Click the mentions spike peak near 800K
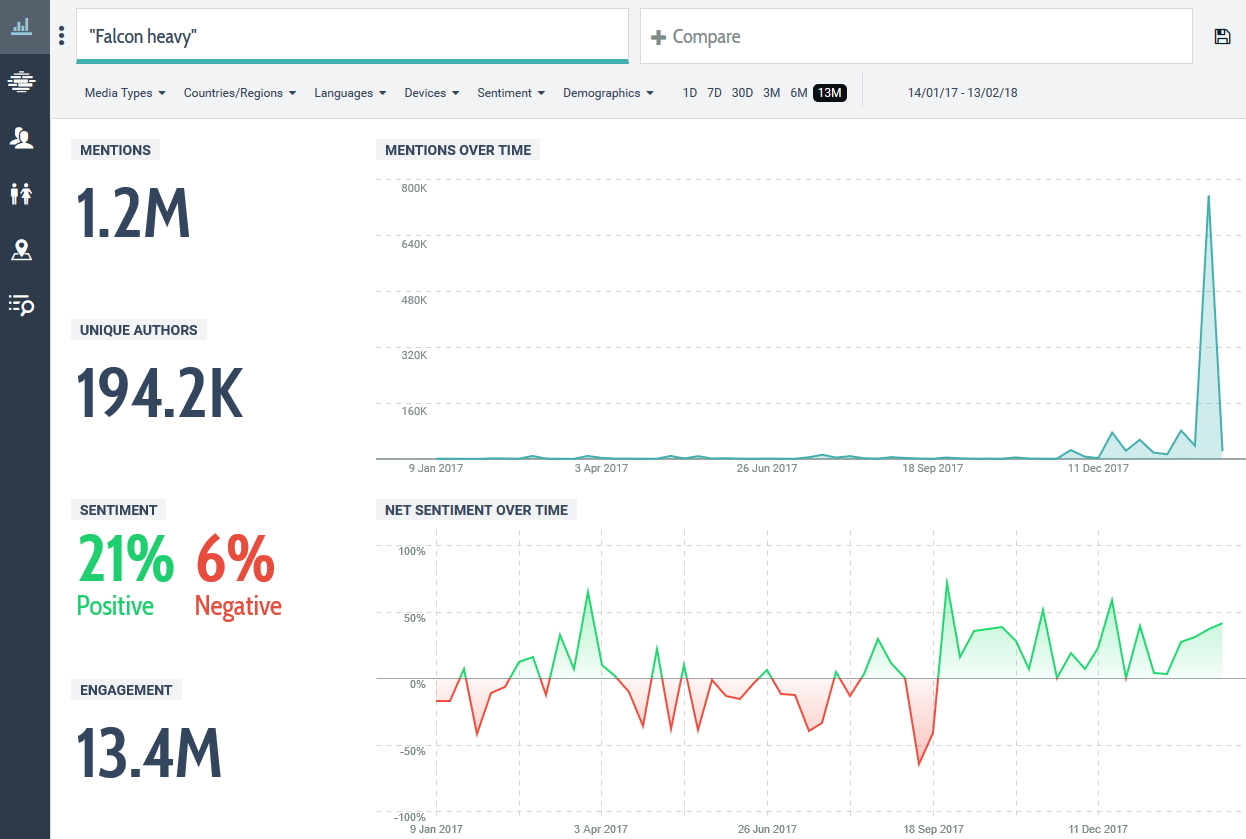 [x=1208, y=196]
